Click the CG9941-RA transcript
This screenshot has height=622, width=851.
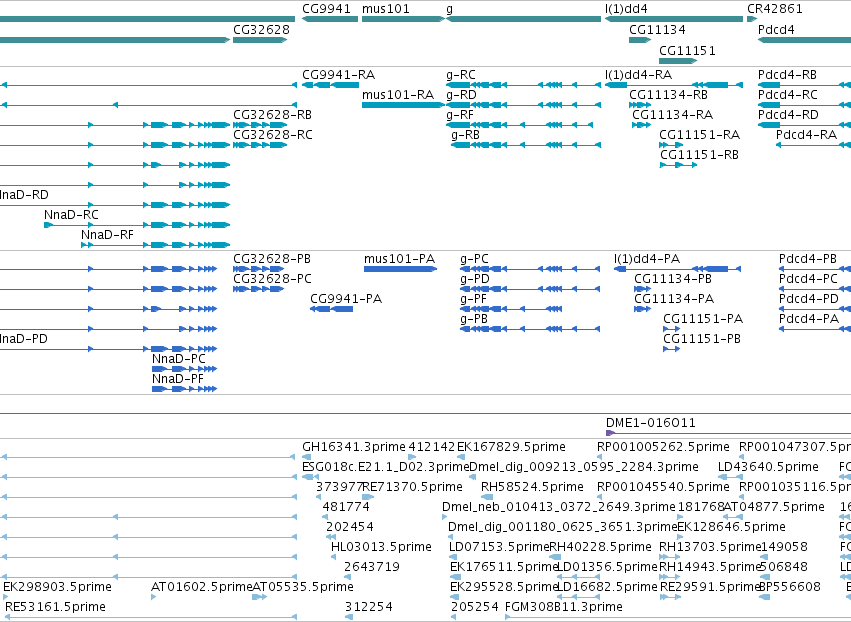point(330,85)
